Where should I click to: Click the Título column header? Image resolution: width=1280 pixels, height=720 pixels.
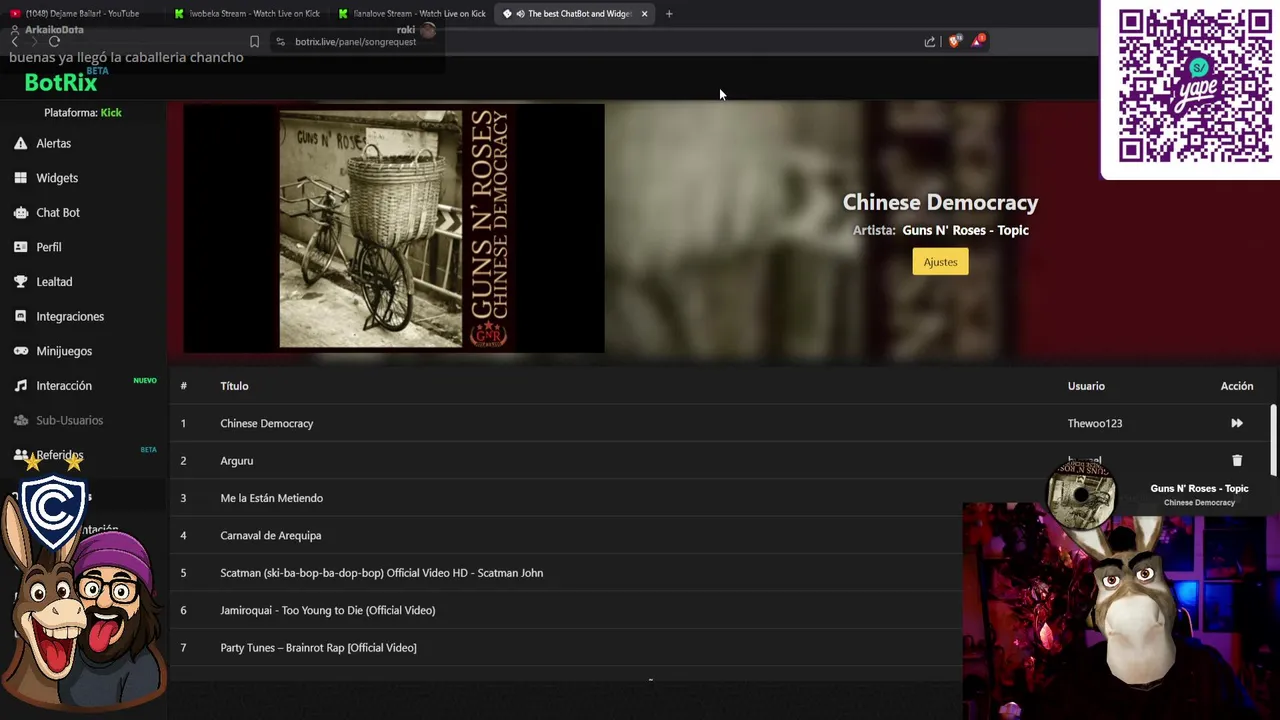click(x=234, y=386)
